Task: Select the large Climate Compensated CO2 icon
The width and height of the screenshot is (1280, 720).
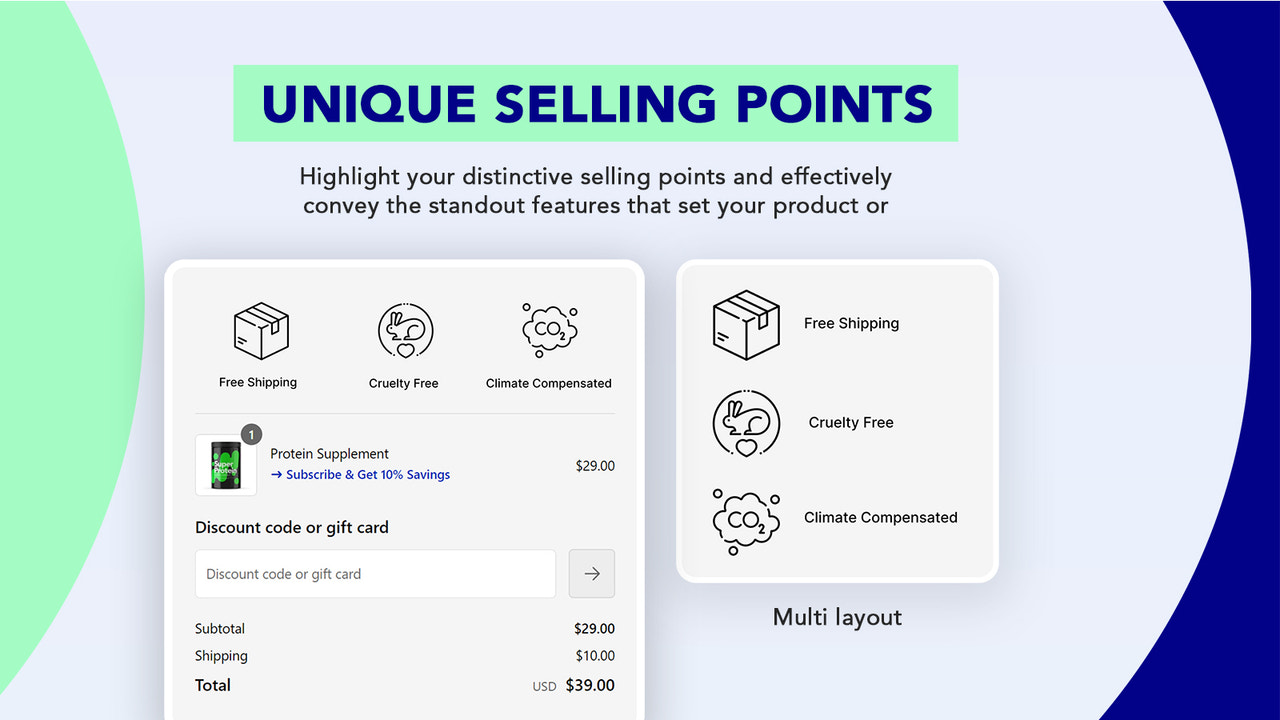Action: click(x=746, y=521)
